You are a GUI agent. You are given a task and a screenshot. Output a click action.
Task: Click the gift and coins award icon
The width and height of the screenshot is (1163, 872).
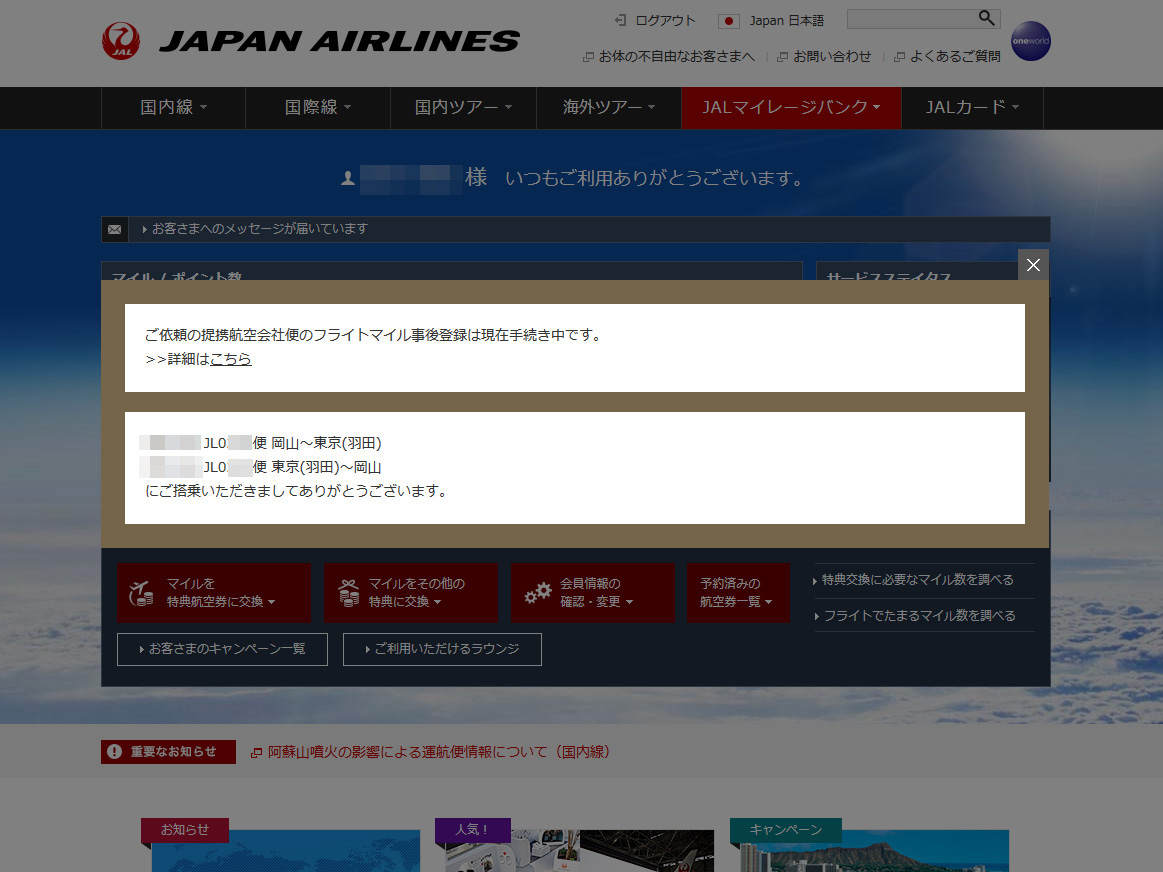pos(349,592)
